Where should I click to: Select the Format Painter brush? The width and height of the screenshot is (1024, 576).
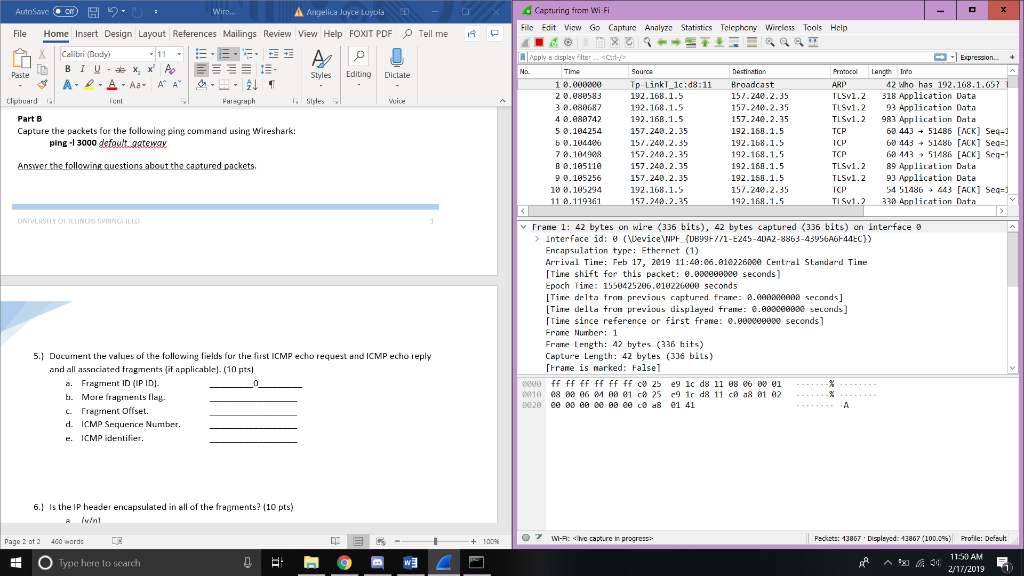tap(42, 84)
